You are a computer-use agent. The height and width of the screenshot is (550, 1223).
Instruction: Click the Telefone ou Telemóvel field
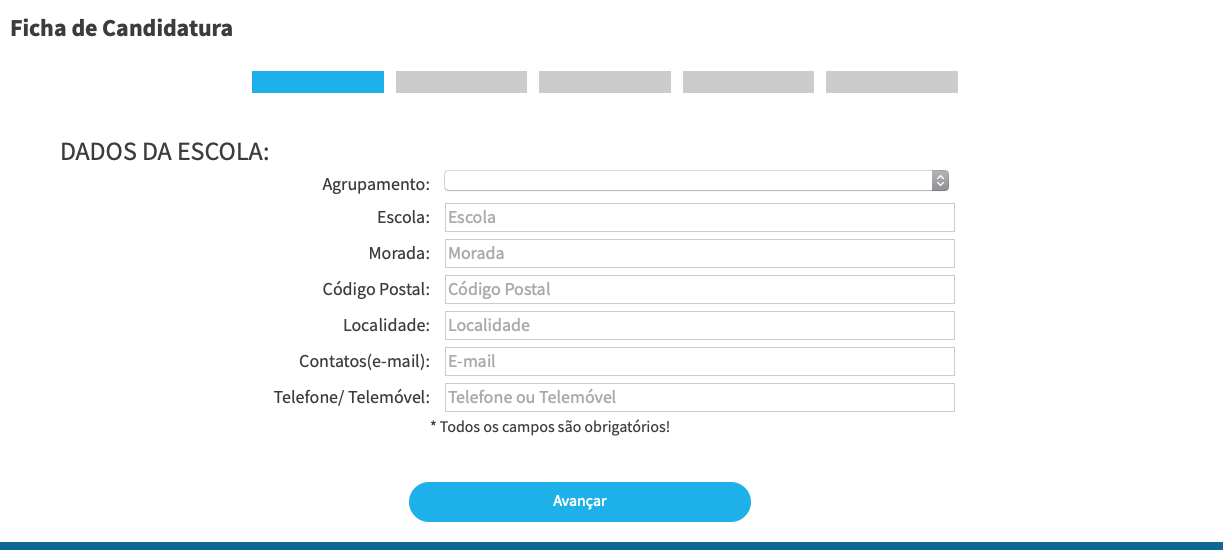pyautogui.click(x=699, y=397)
